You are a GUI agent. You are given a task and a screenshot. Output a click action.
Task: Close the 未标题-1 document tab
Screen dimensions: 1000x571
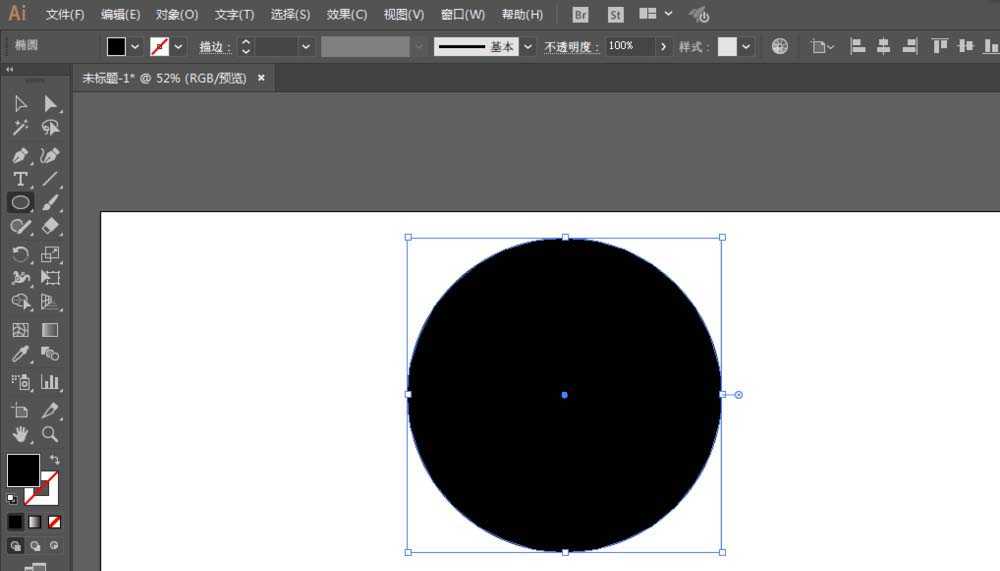(262, 78)
